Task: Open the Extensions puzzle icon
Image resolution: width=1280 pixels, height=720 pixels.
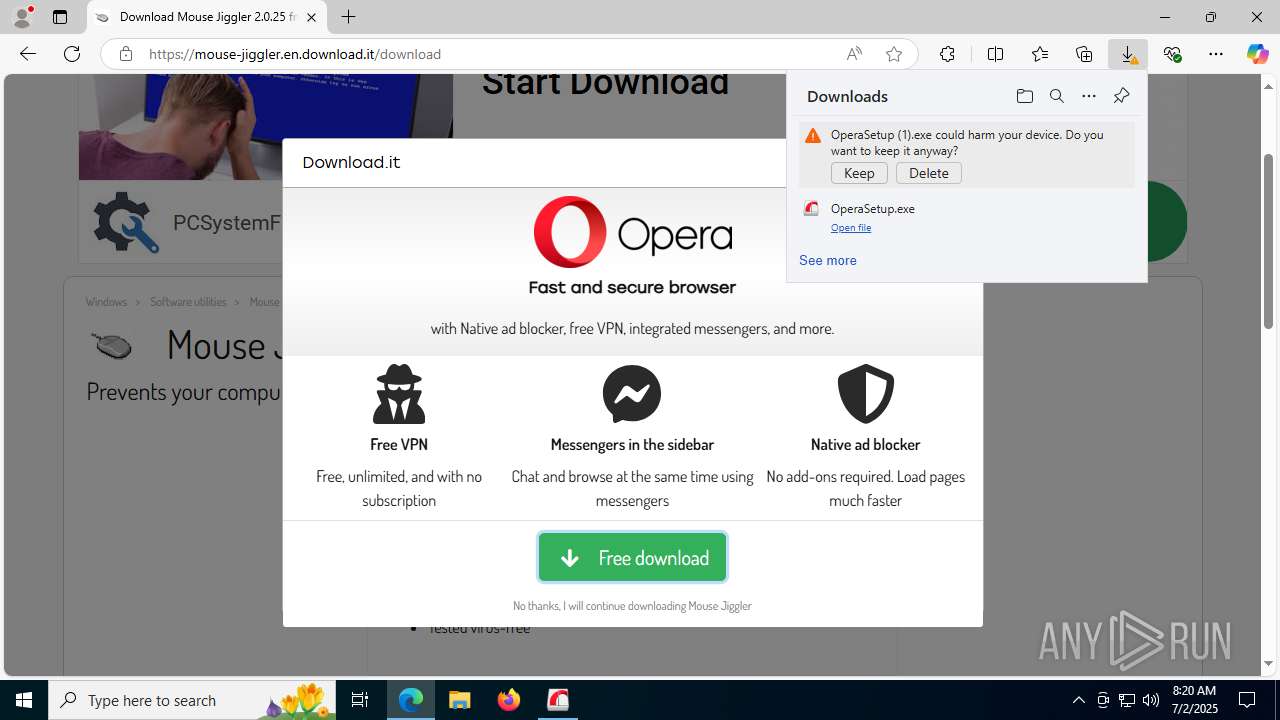Action: (947, 54)
